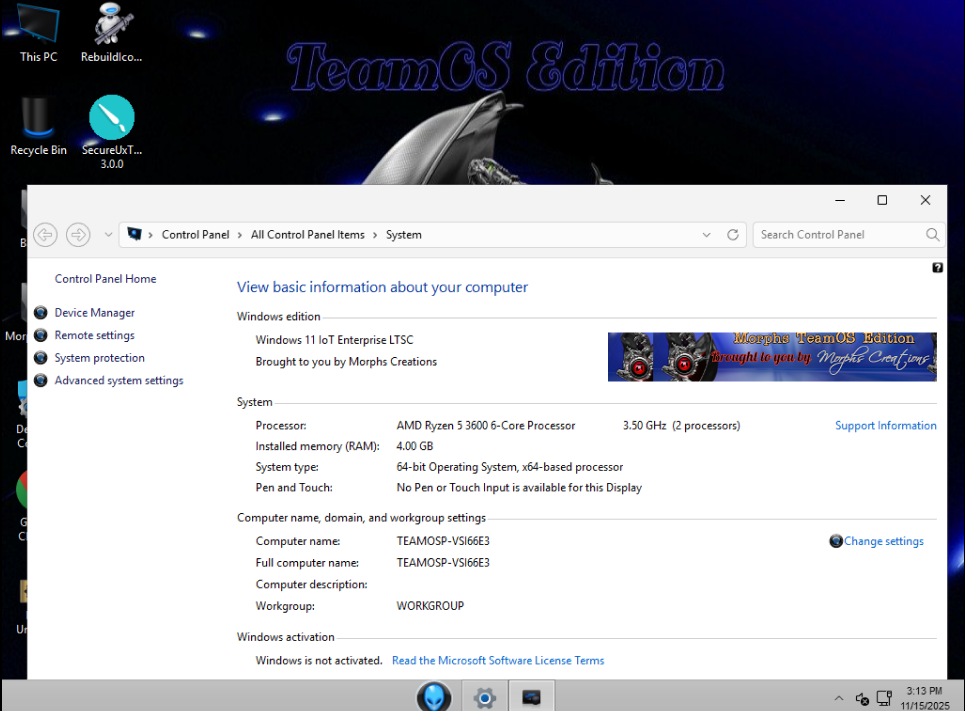Refresh the Control Panel page
Viewport: 965px width, 711px height.
(733, 235)
